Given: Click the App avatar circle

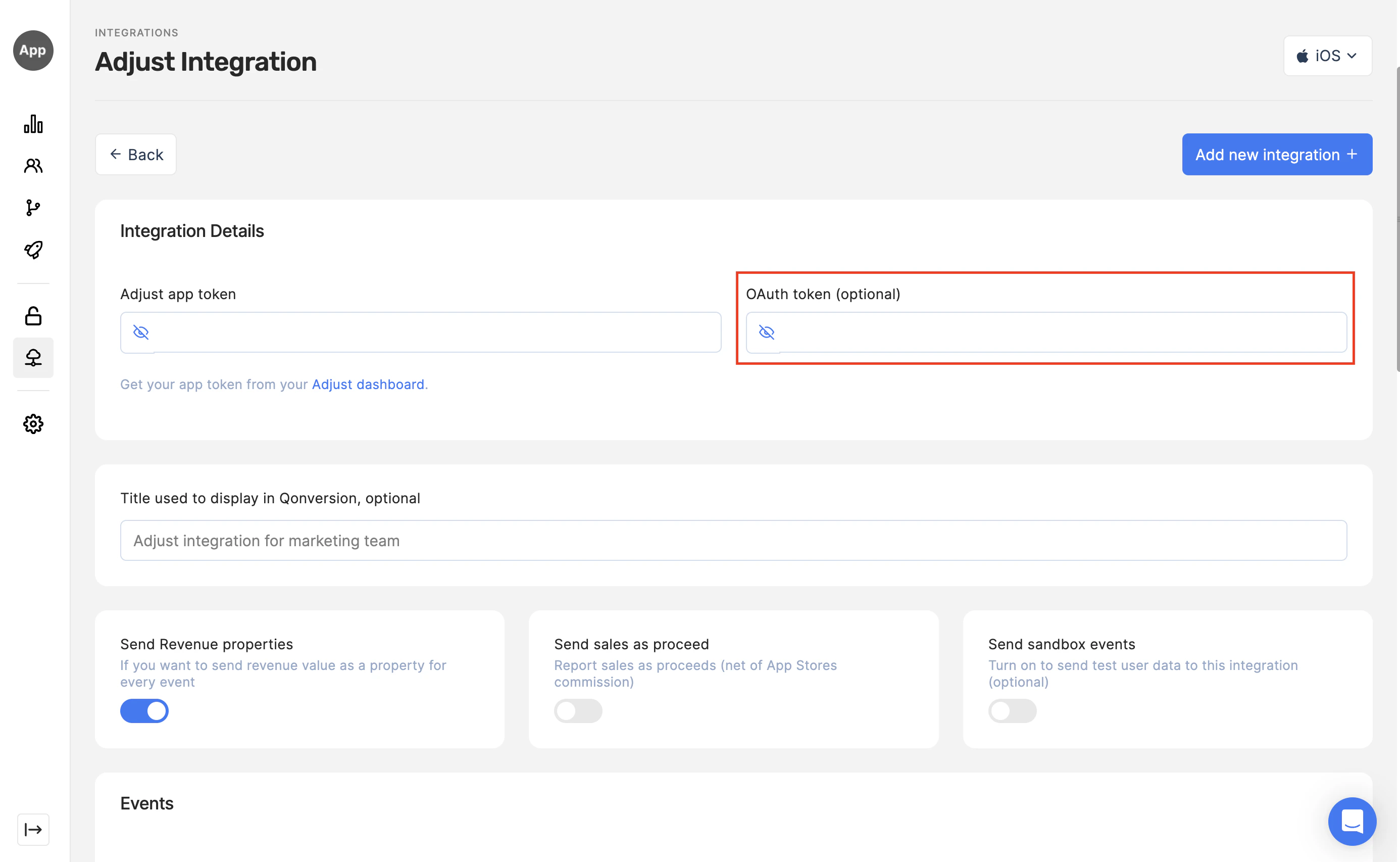Looking at the screenshot, I should click(33, 50).
